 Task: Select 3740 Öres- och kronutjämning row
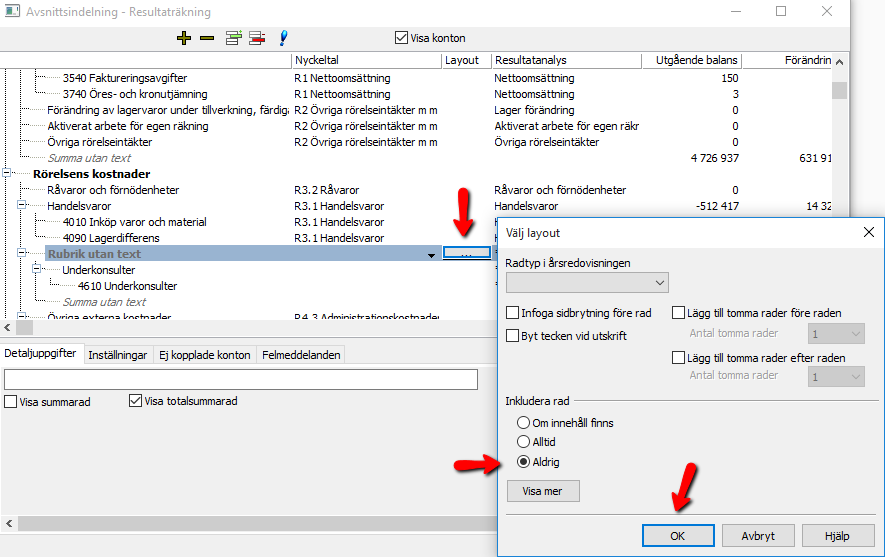135,94
